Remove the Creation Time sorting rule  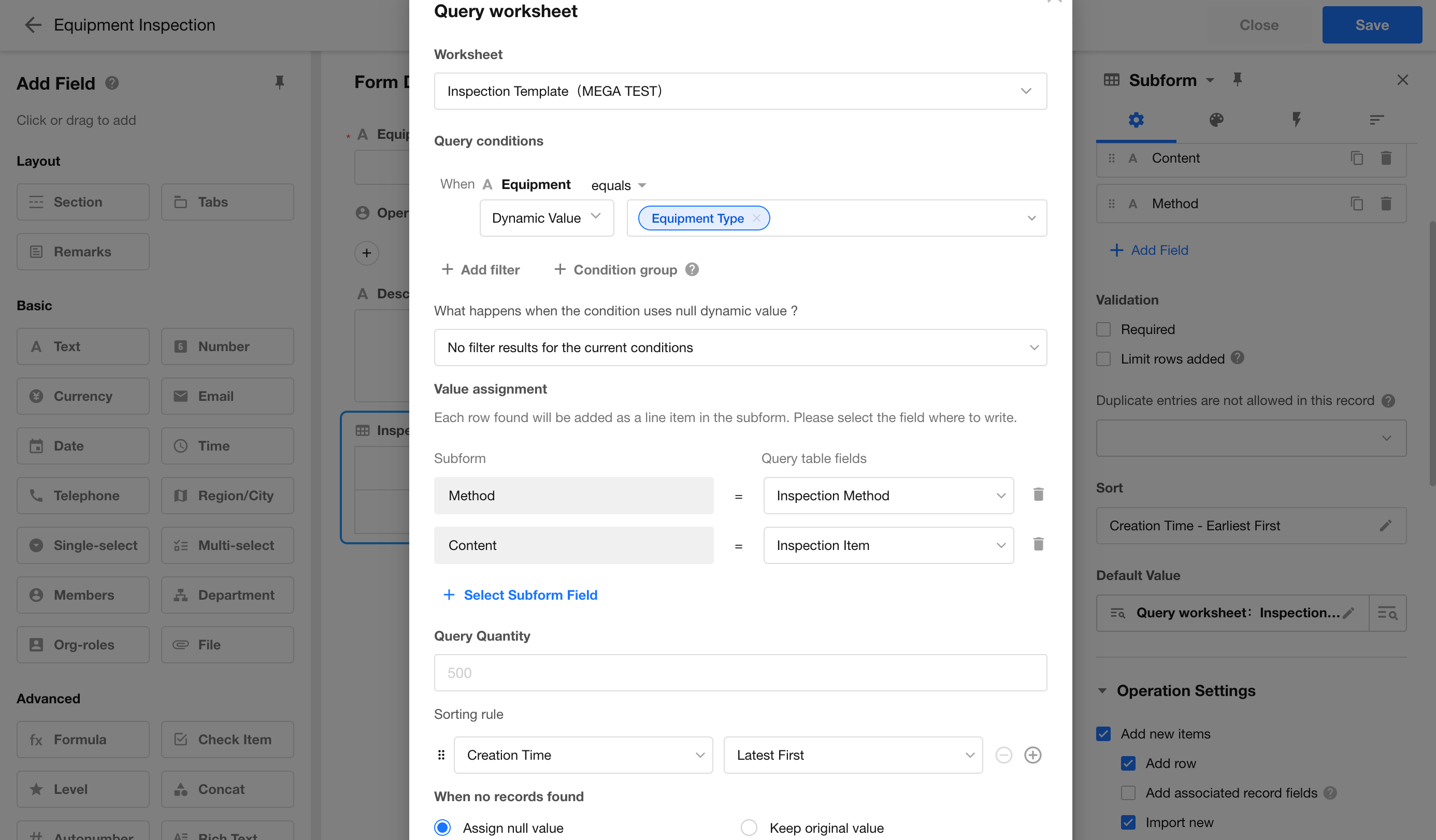click(x=1003, y=755)
